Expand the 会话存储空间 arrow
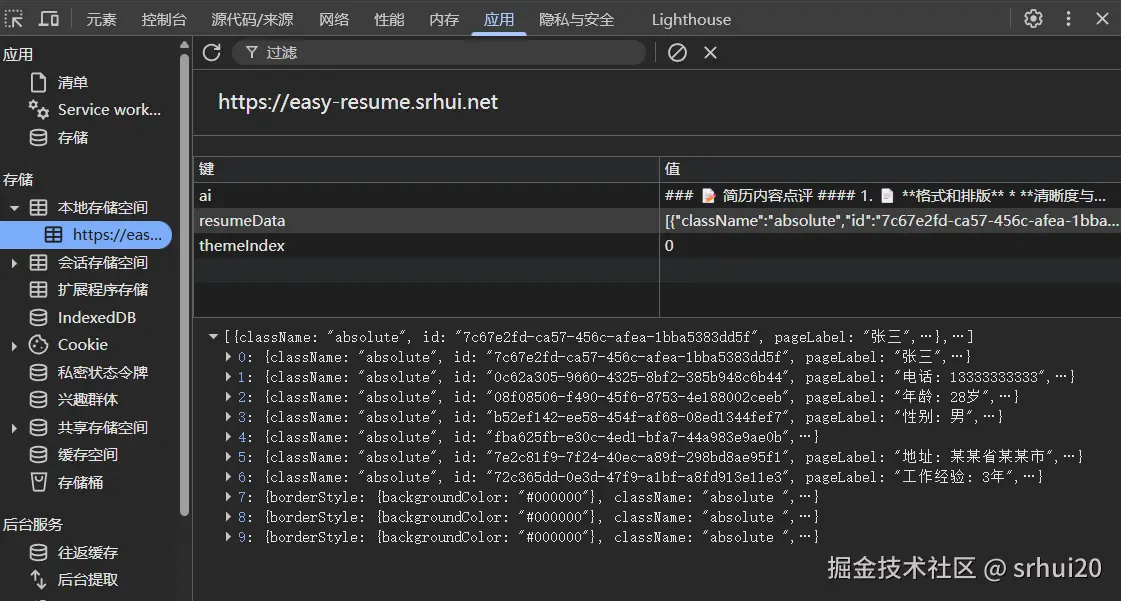The image size is (1121, 601). (14, 263)
